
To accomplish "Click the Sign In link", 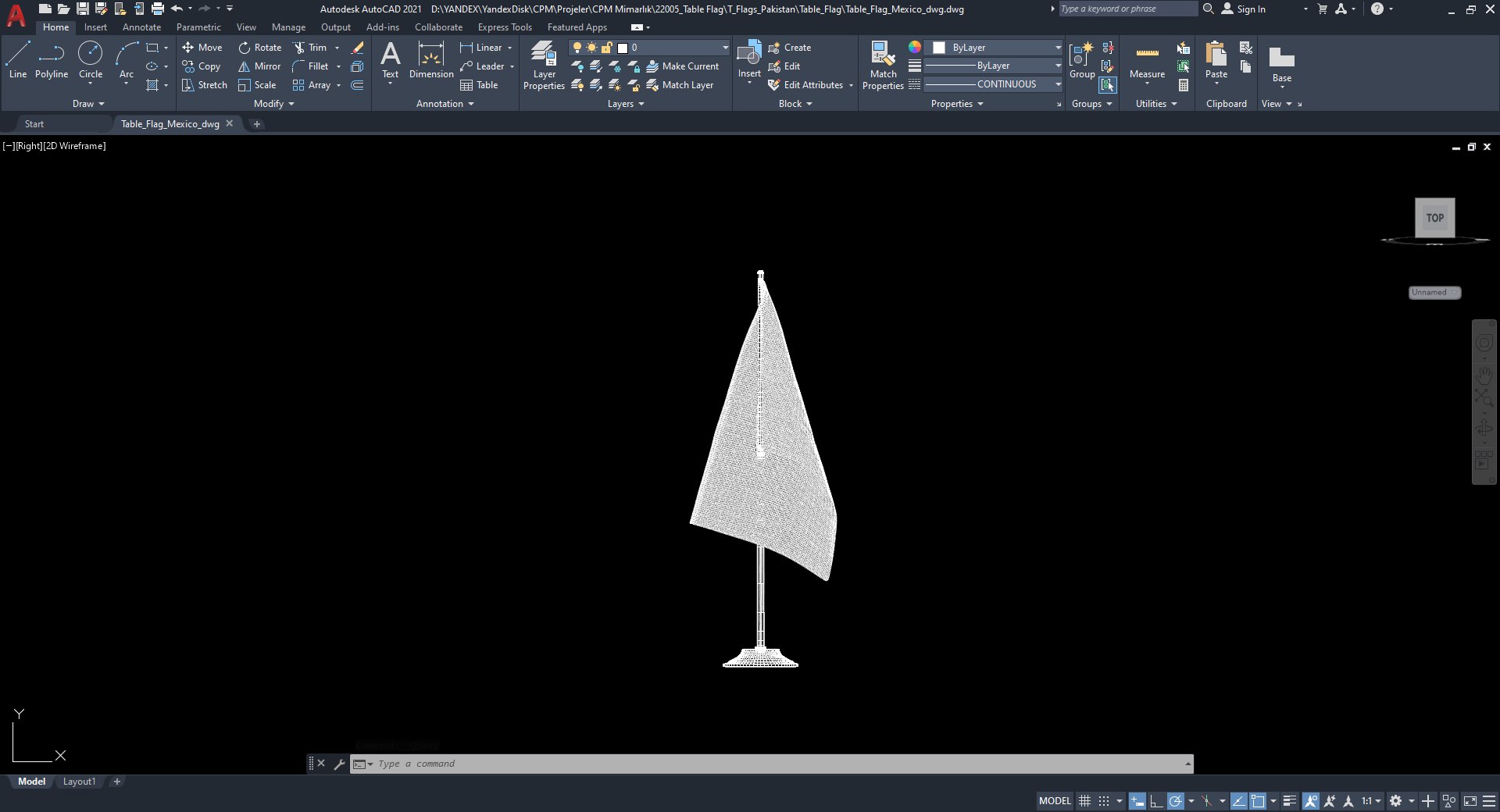I will coord(1243,9).
